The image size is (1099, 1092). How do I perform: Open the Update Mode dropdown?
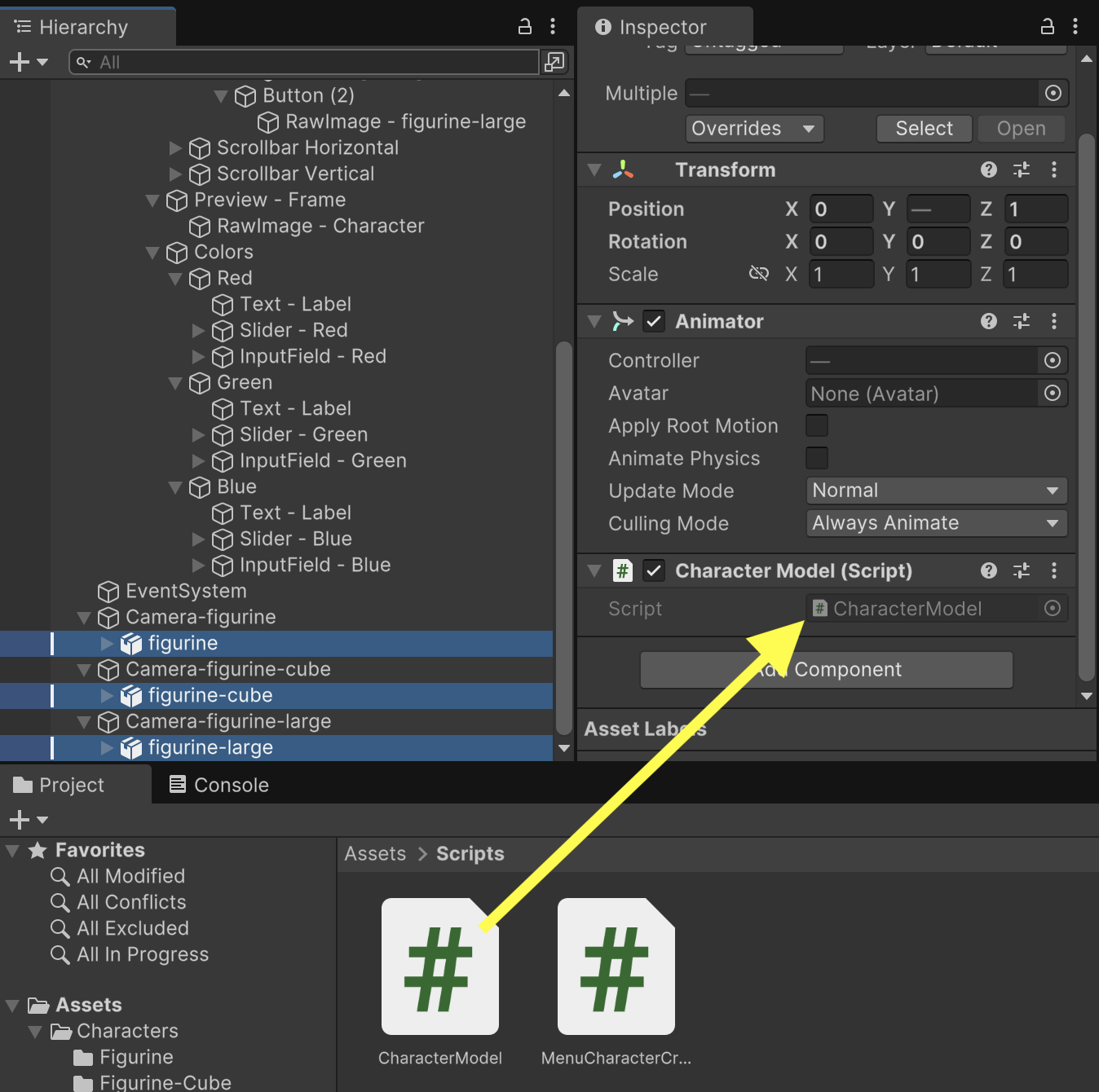[x=936, y=491]
